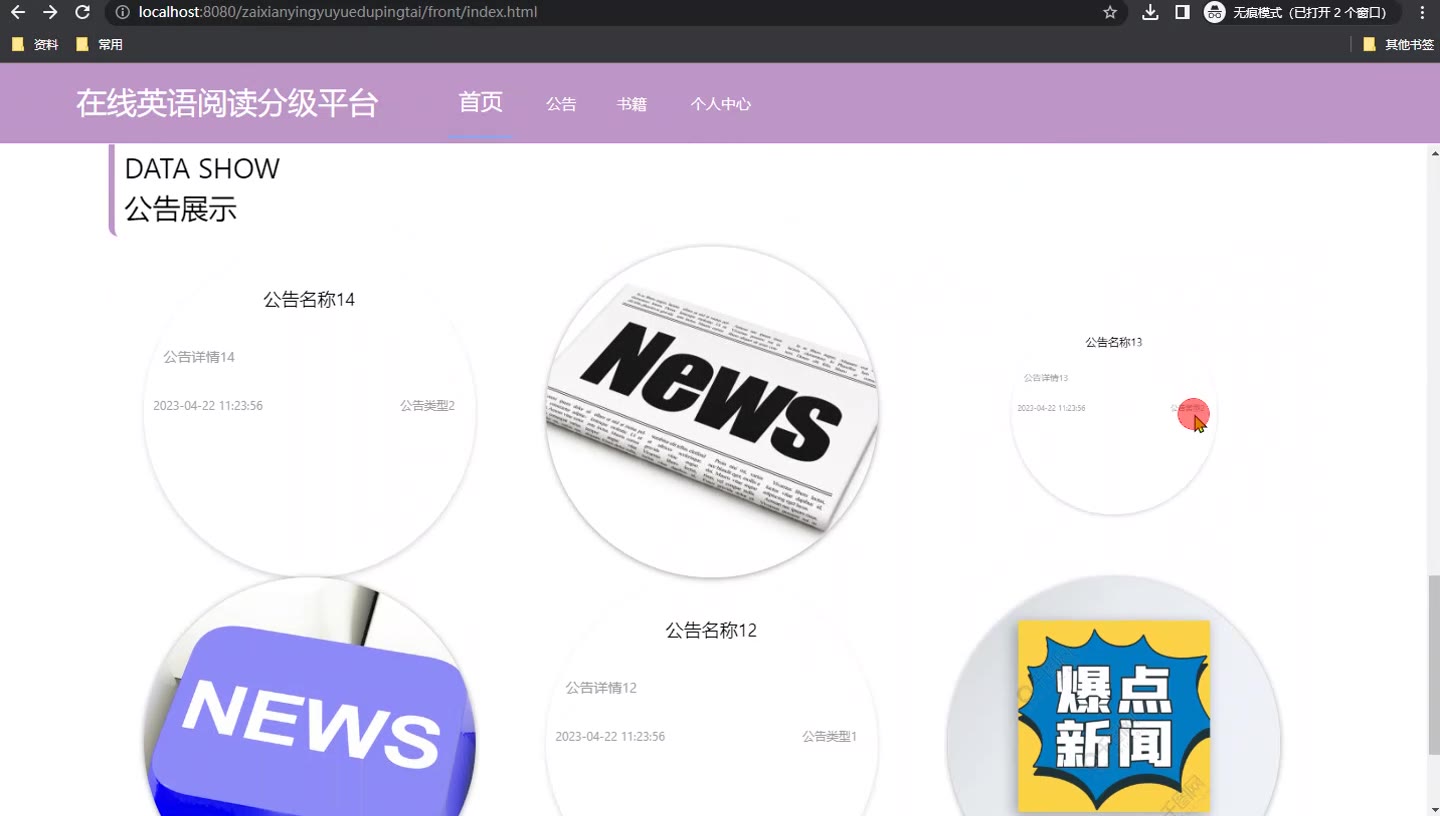The height and width of the screenshot is (816, 1440).
Task: Click the 爆点新闻 circular image
Action: 1114,697
